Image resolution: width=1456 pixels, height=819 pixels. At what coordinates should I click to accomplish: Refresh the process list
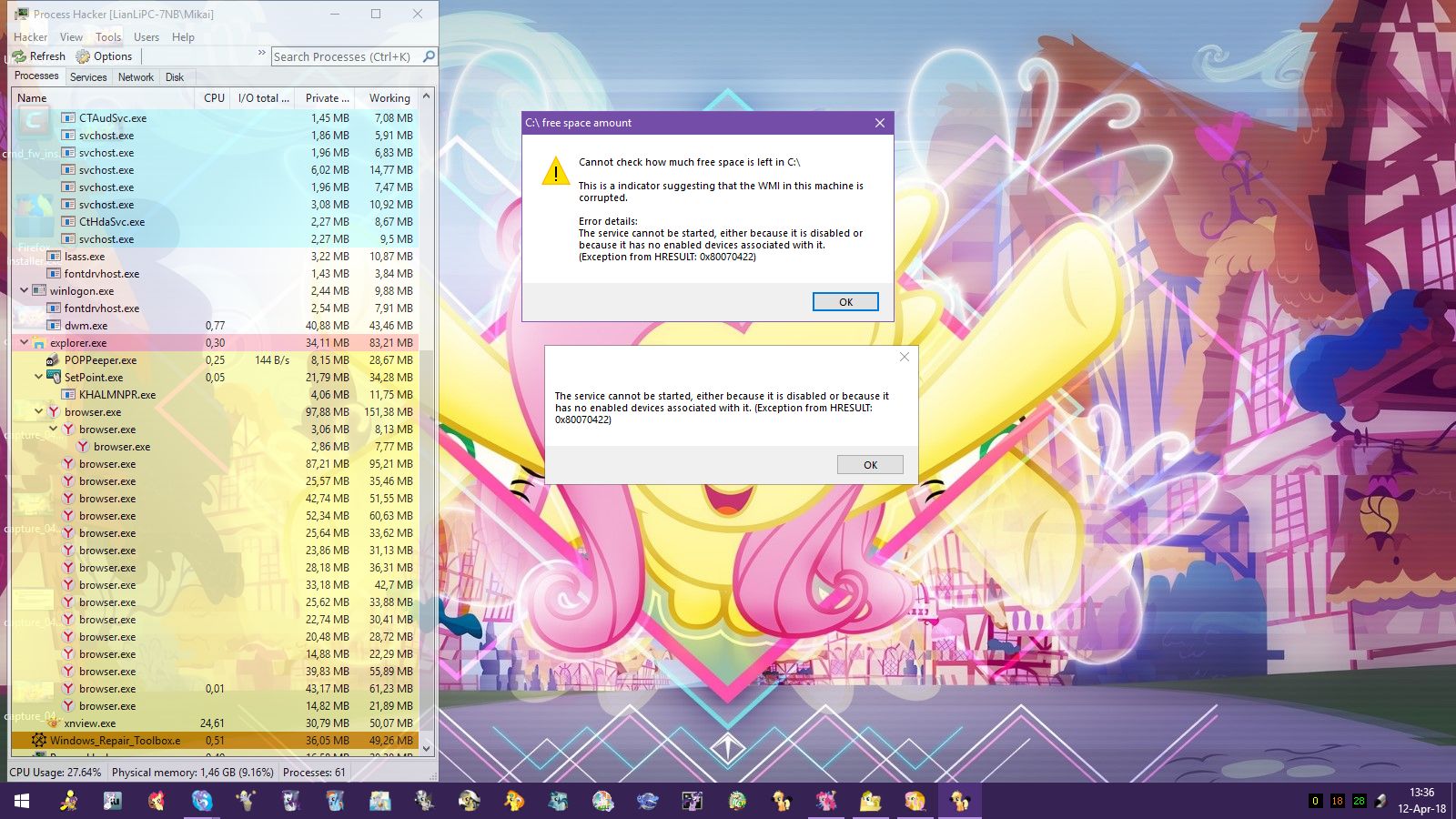coord(39,56)
